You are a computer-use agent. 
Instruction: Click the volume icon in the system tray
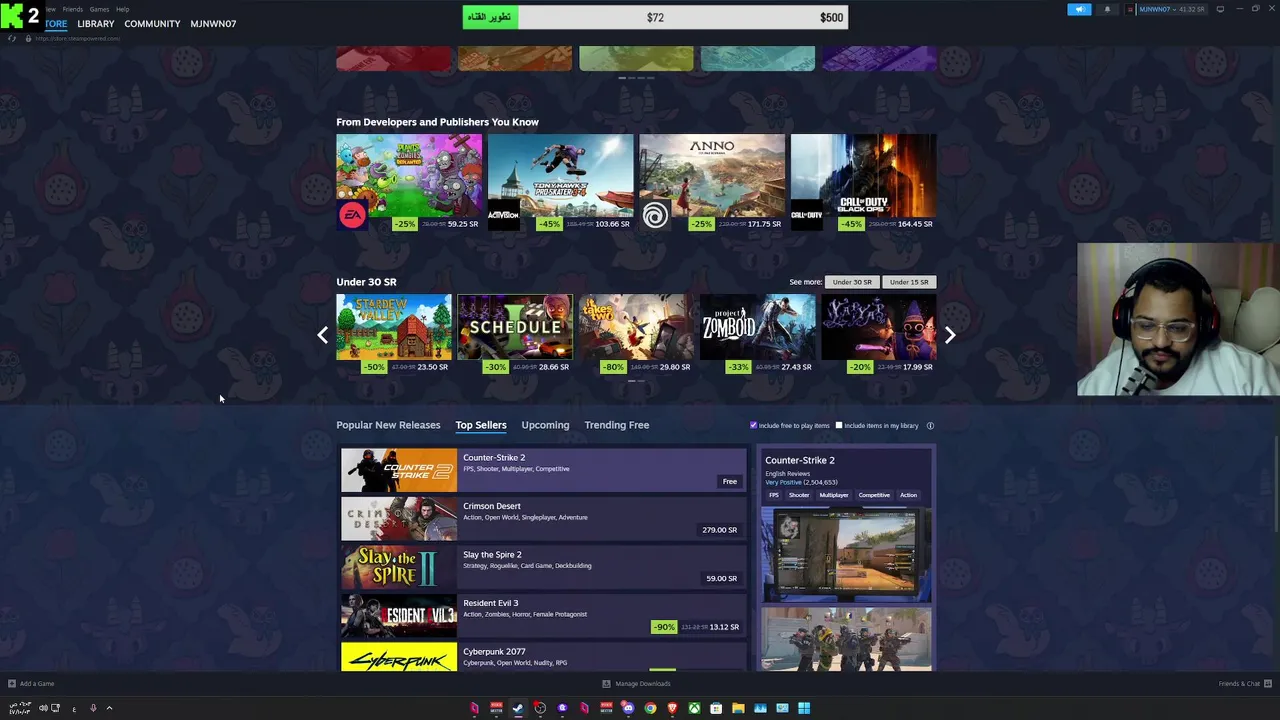coord(43,708)
